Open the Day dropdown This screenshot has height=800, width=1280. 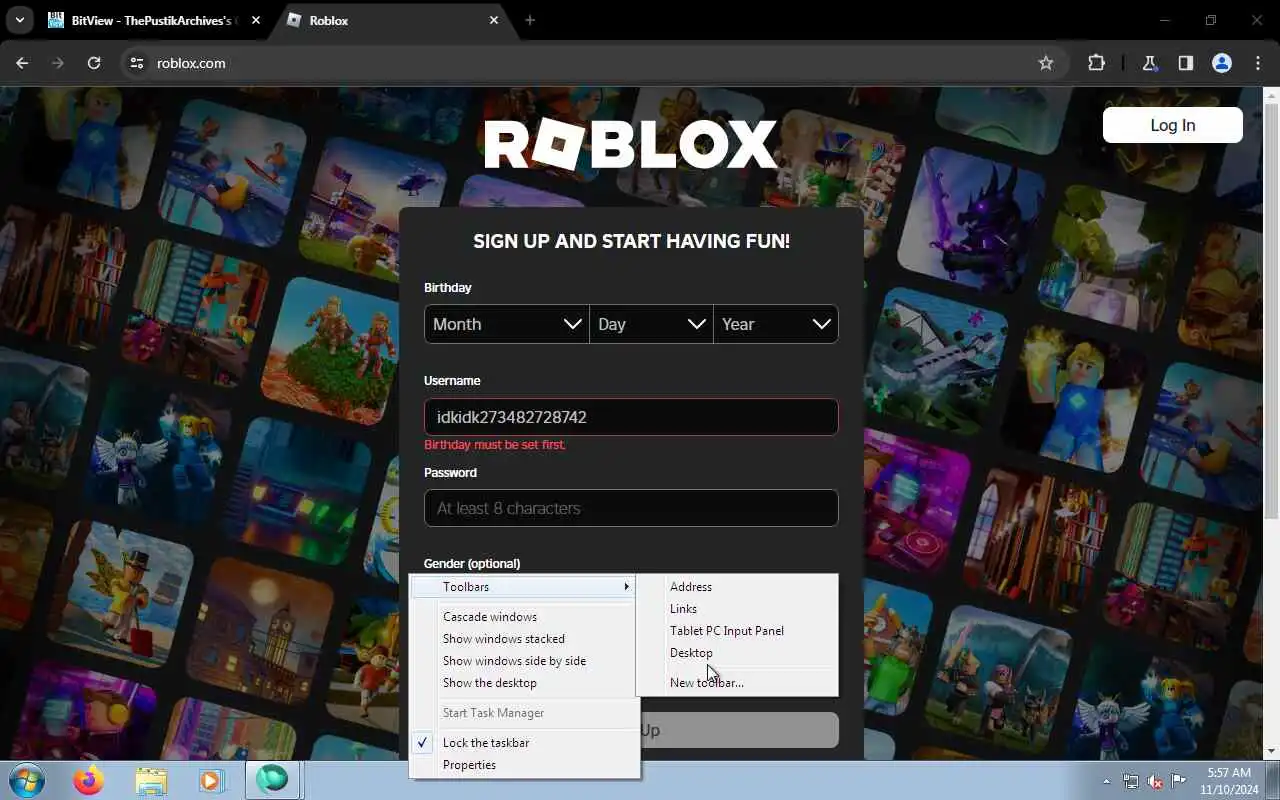(x=651, y=324)
